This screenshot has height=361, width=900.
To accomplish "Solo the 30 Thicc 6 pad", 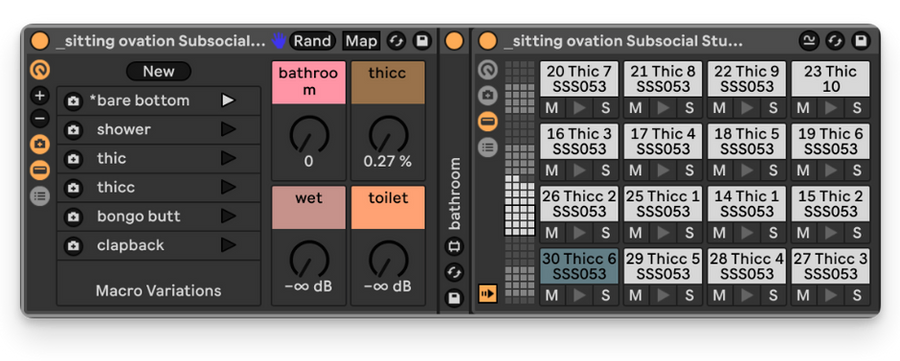I will pyautogui.click(x=606, y=296).
